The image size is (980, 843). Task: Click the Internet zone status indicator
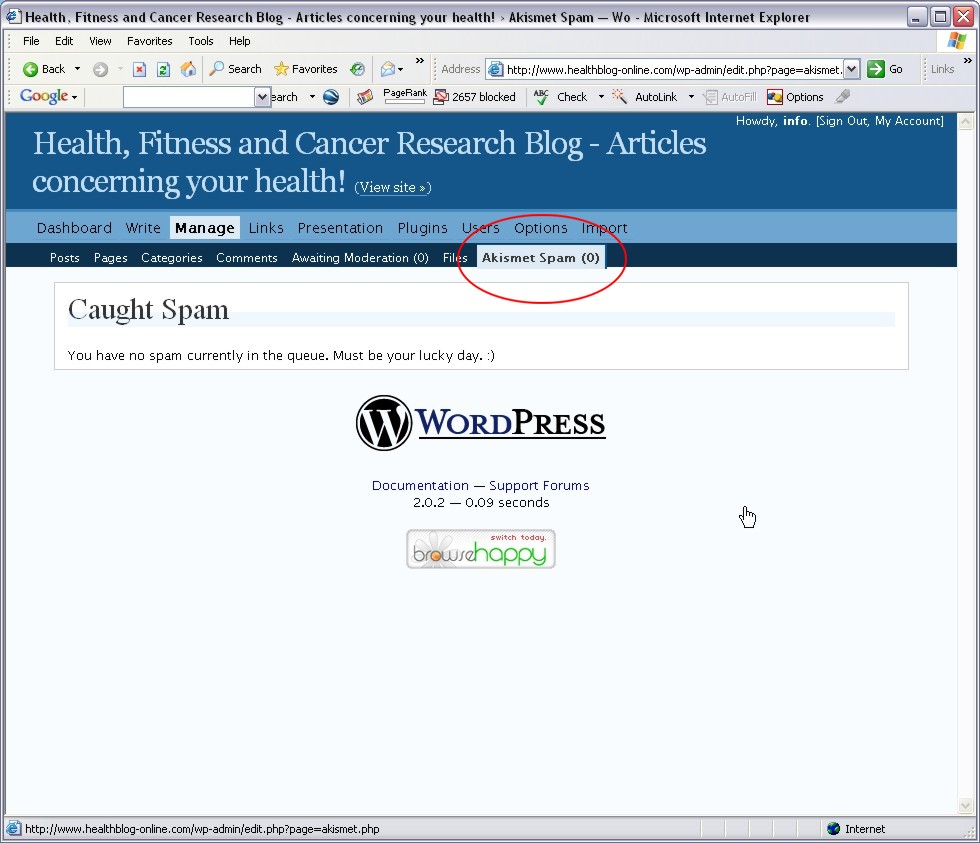[x=856, y=829]
